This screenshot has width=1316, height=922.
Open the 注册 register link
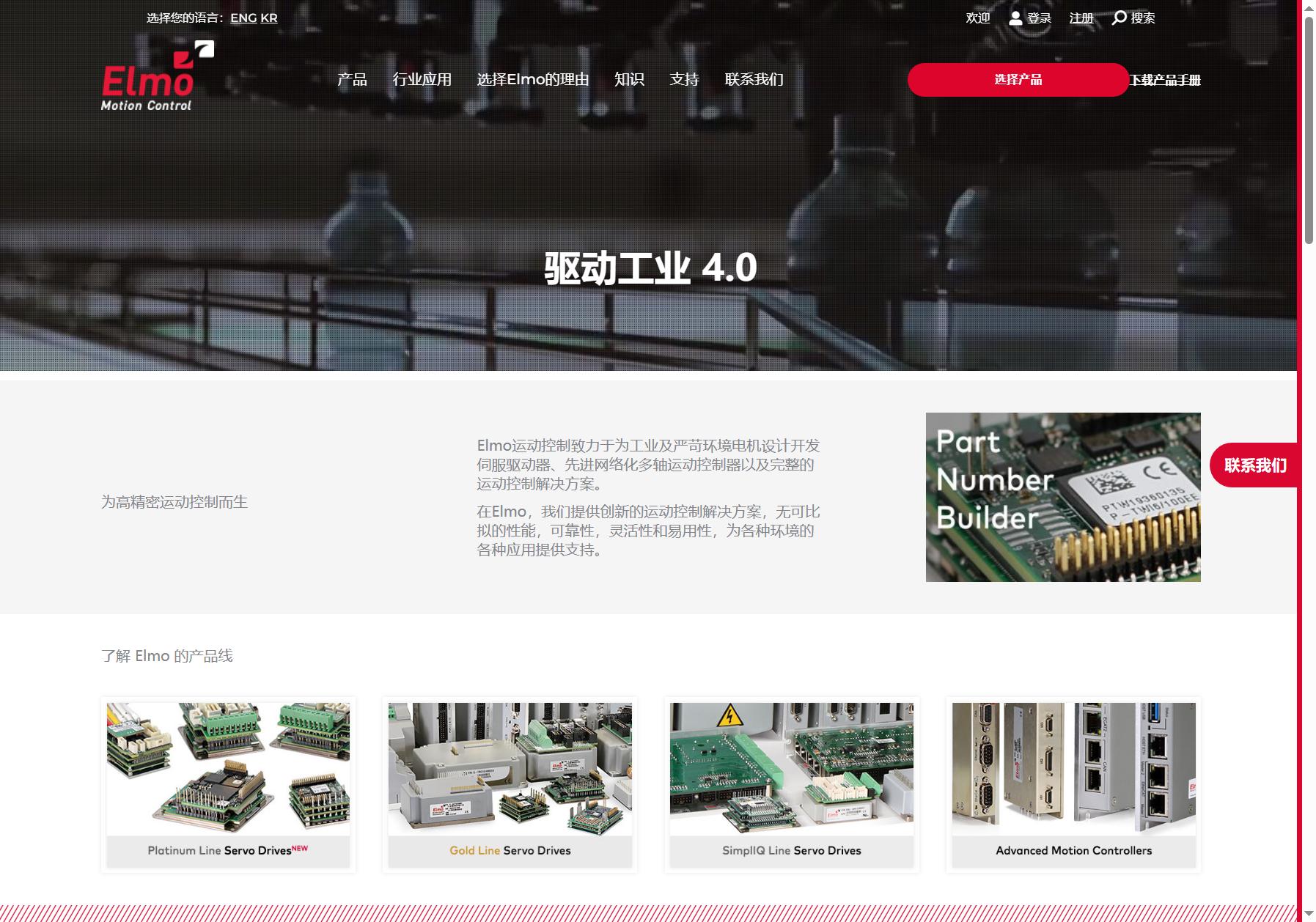1081,18
